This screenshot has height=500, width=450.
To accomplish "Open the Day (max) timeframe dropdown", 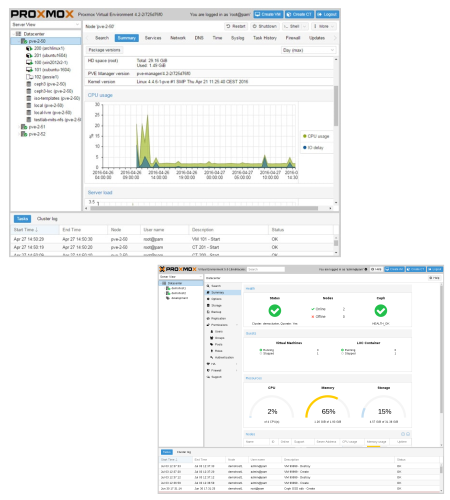I will [x=308, y=50].
